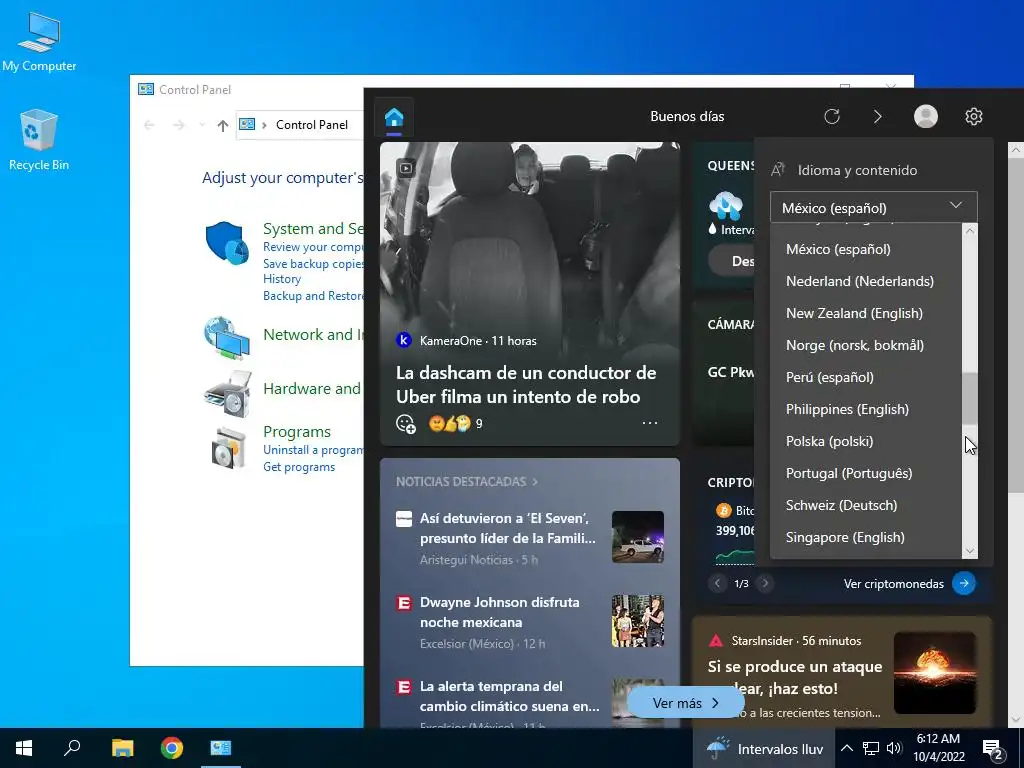The height and width of the screenshot is (768, 1024).
Task: Click the Control Panel taskbar button
Action: pos(221,748)
